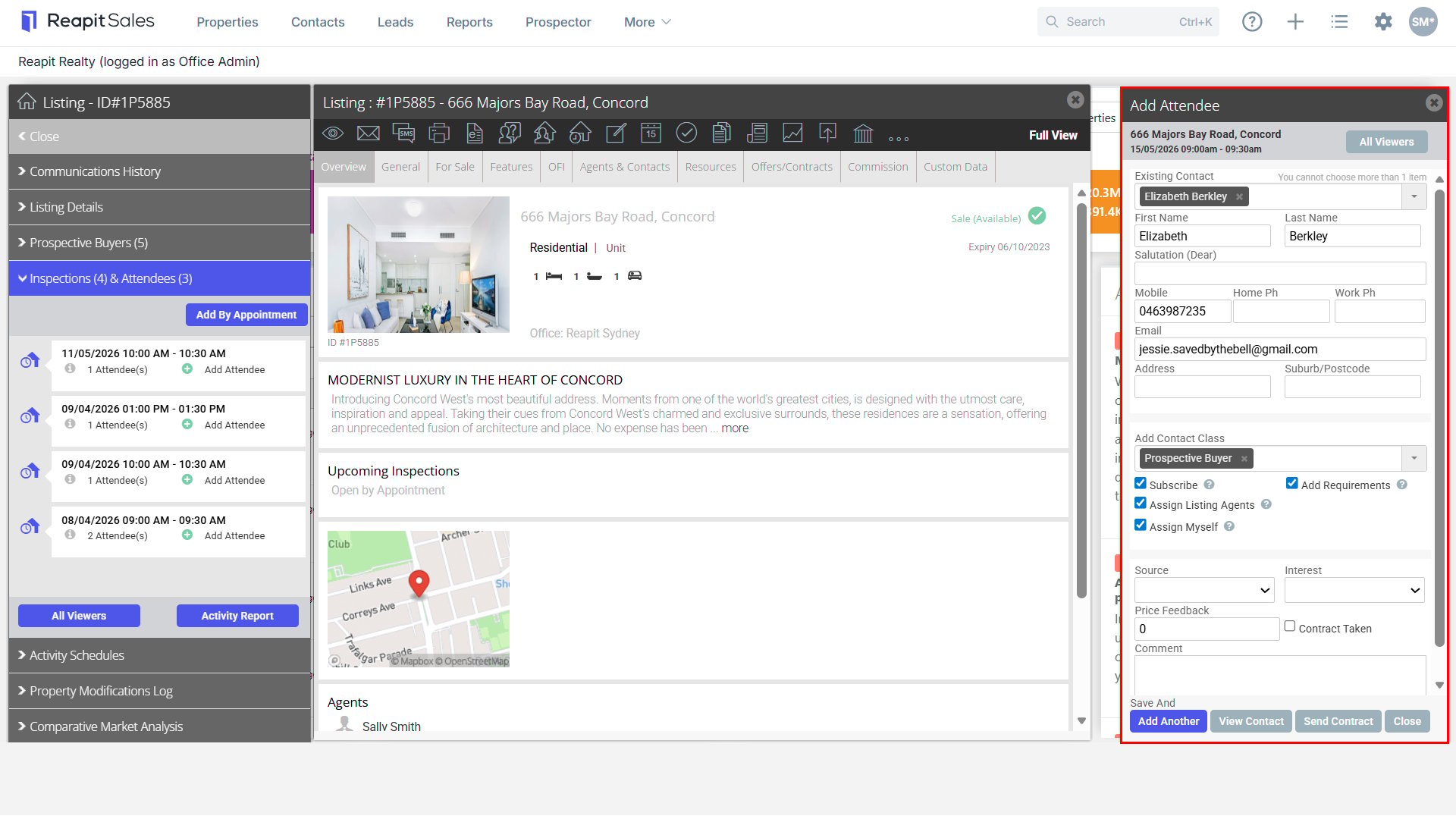This screenshot has width=1456, height=819.
Task: Toggle the Assign Myself checkbox
Action: coord(1141,525)
